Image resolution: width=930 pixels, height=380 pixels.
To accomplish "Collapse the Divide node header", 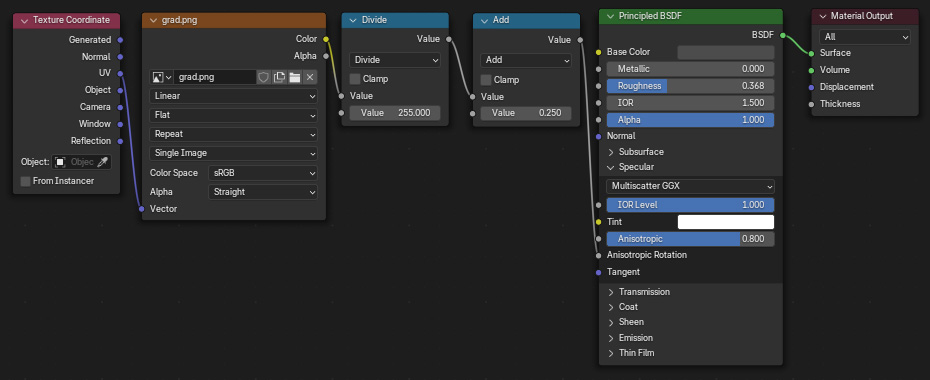I will tap(353, 20).
